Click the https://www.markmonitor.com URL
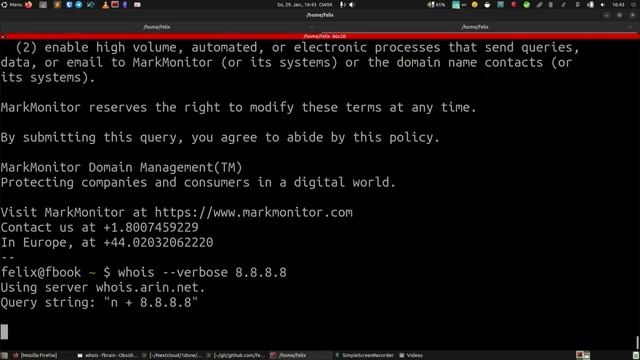640x360 pixels. click(x=253, y=212)
